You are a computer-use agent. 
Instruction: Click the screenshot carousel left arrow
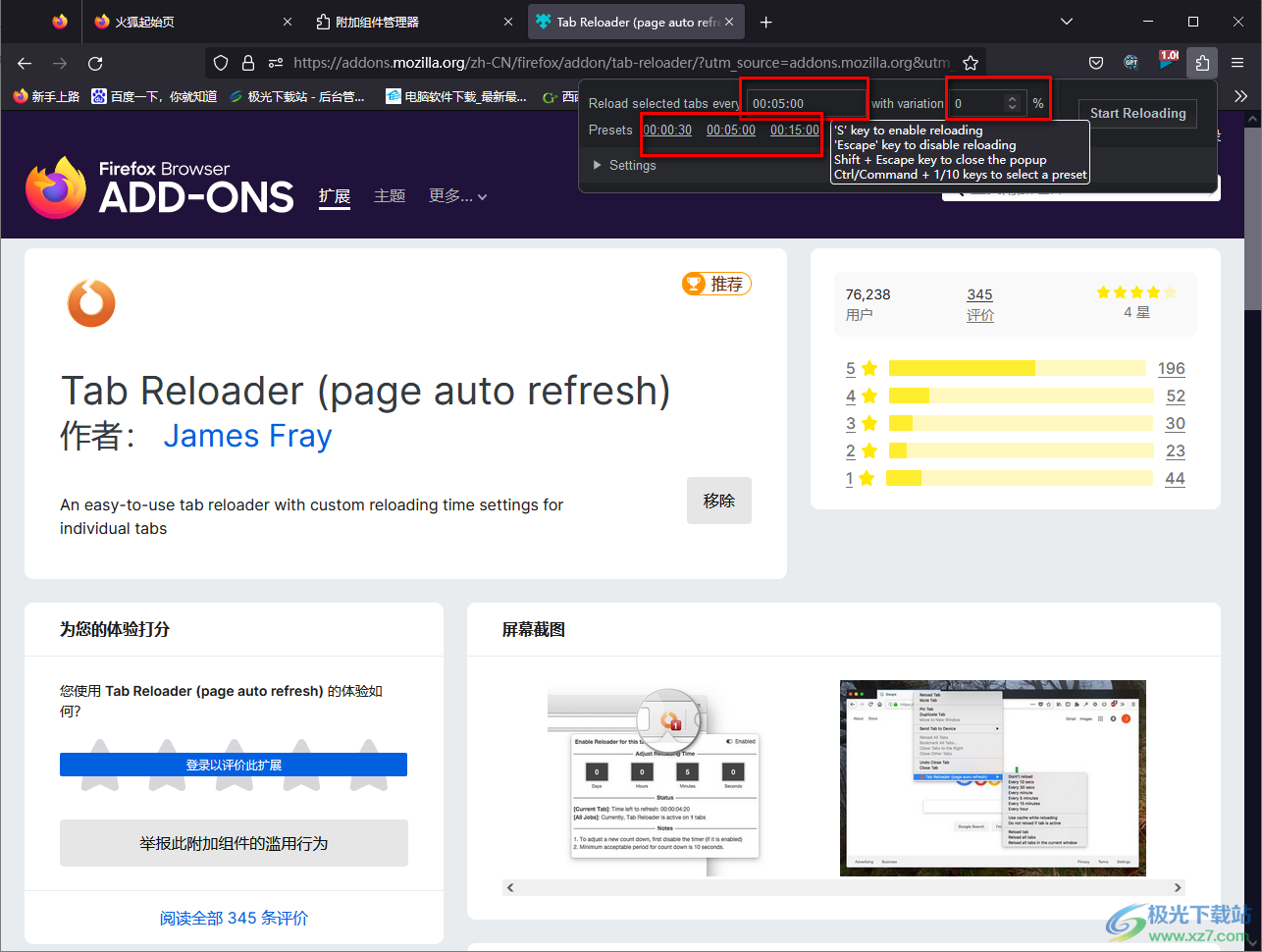(510, 887)
